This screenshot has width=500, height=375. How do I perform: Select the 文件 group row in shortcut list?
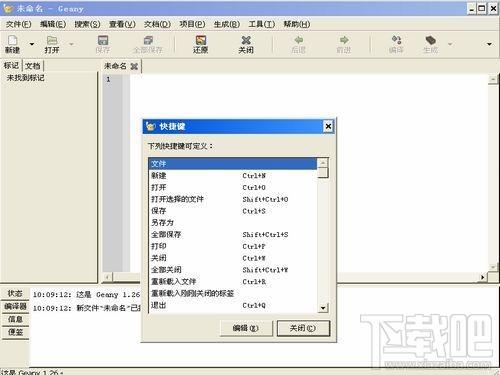click(233, 164)
